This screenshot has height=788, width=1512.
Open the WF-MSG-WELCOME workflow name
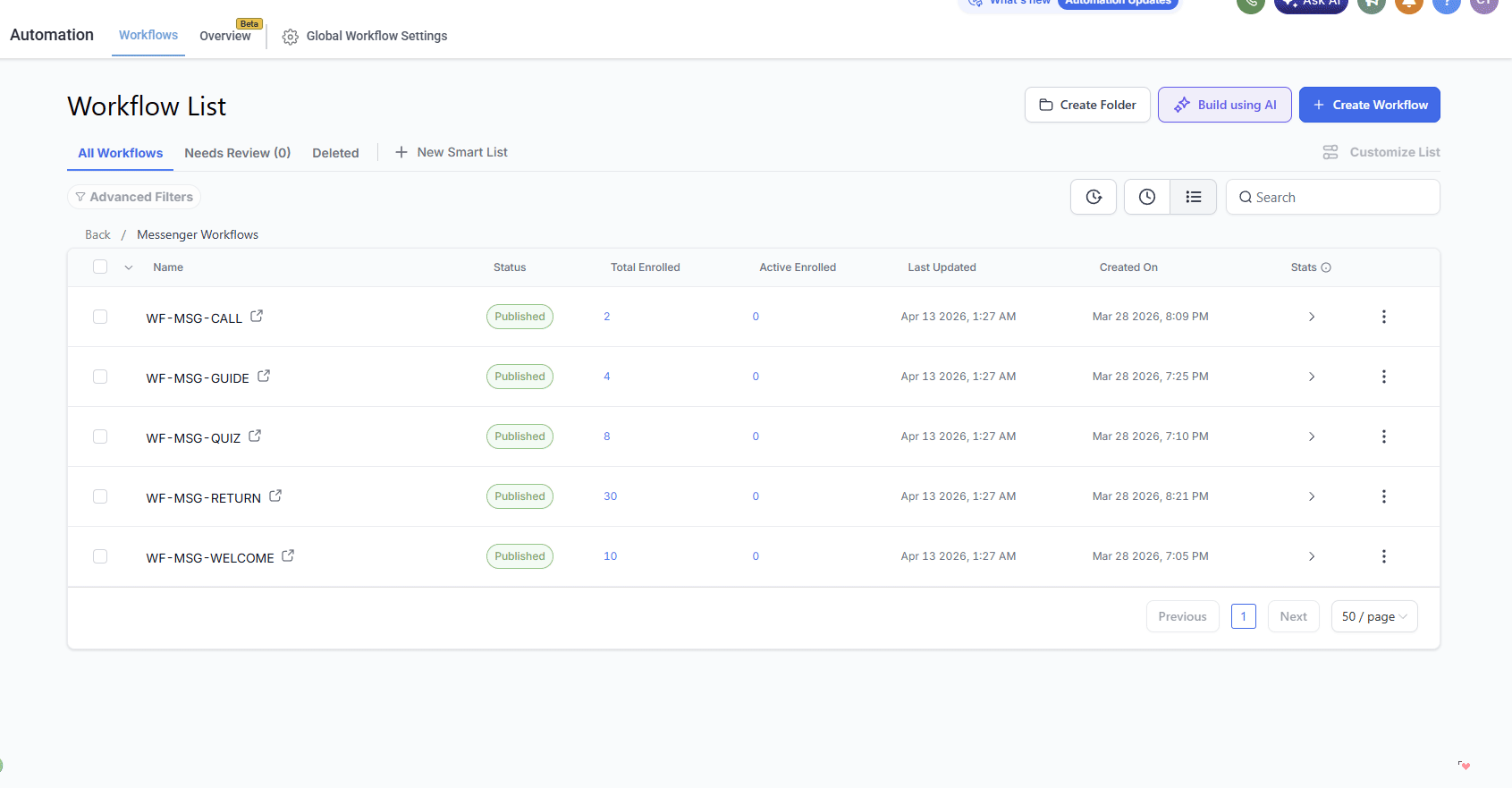pyautogui.click(x=210, y=558)
